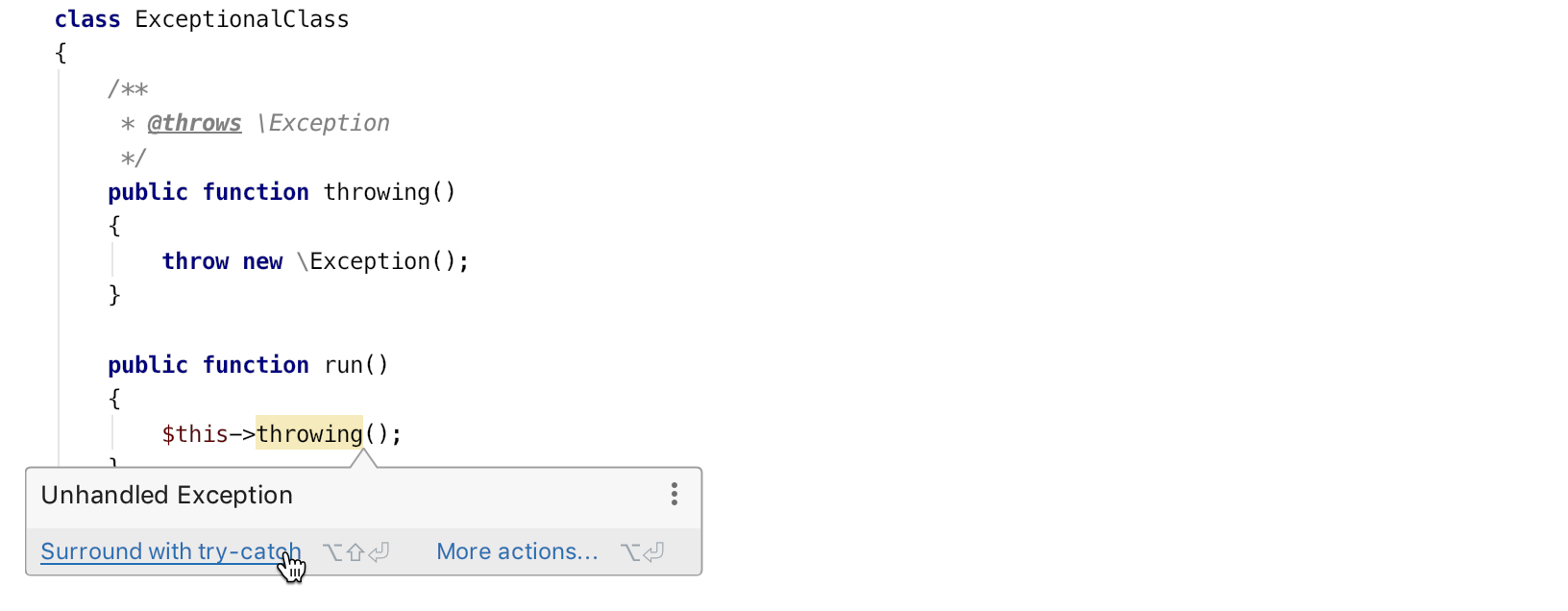This screenshot has height=611, width=1568.
Task: Click the new keyword before \Exception()
Action: pyautogui.click(x=262, y=261)
